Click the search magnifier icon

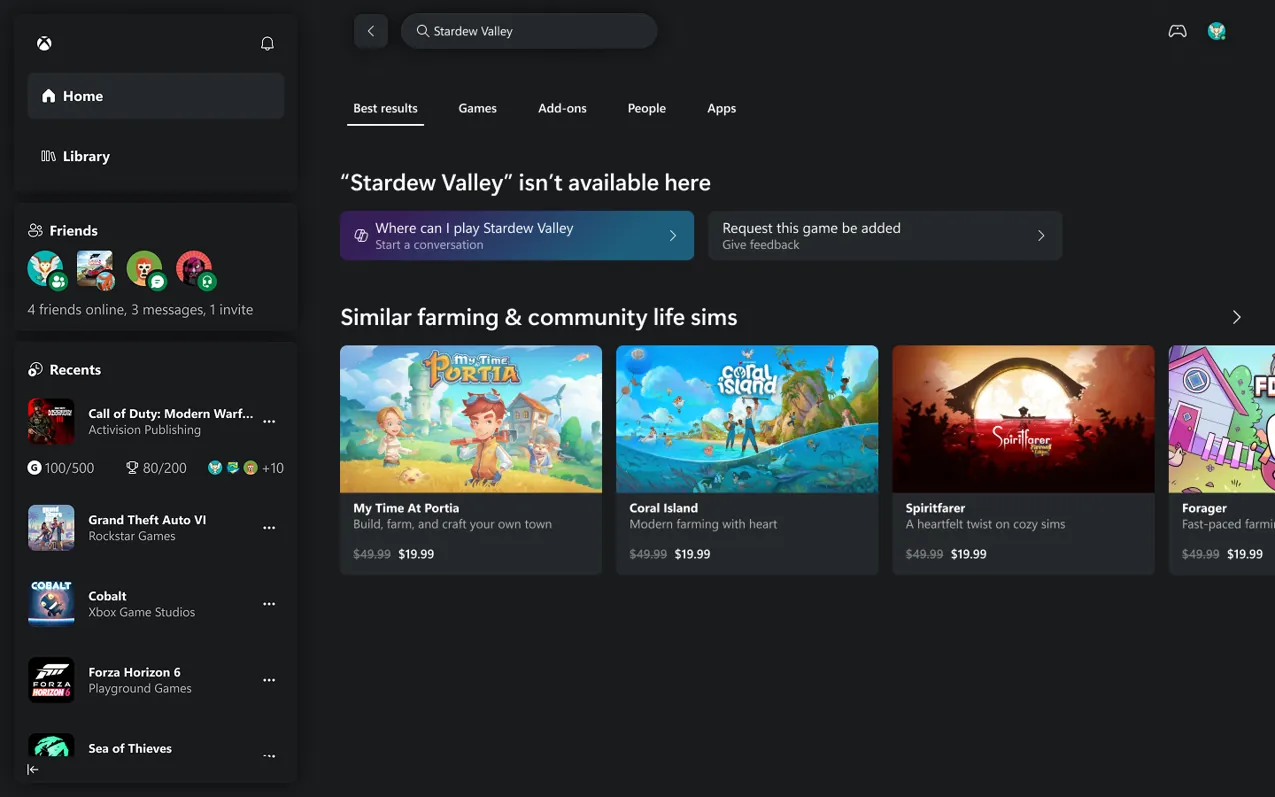coord(423,31)
